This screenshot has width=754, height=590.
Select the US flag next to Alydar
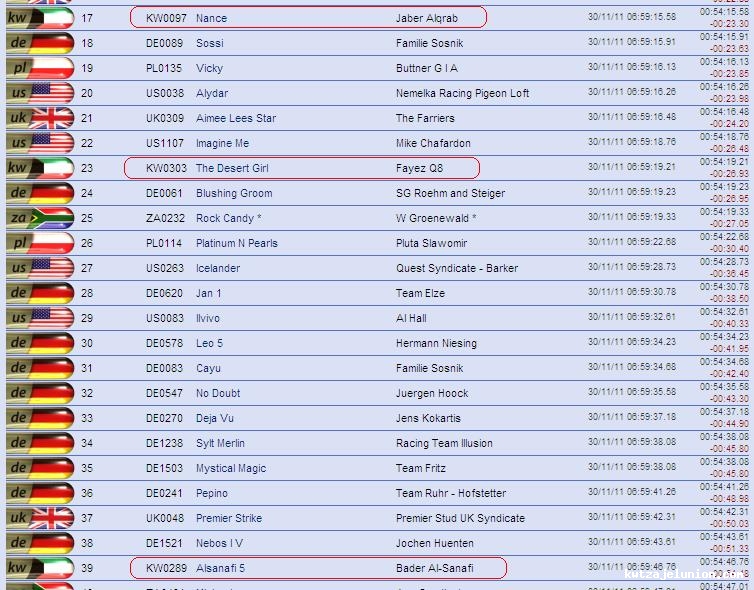pos(40,93)
